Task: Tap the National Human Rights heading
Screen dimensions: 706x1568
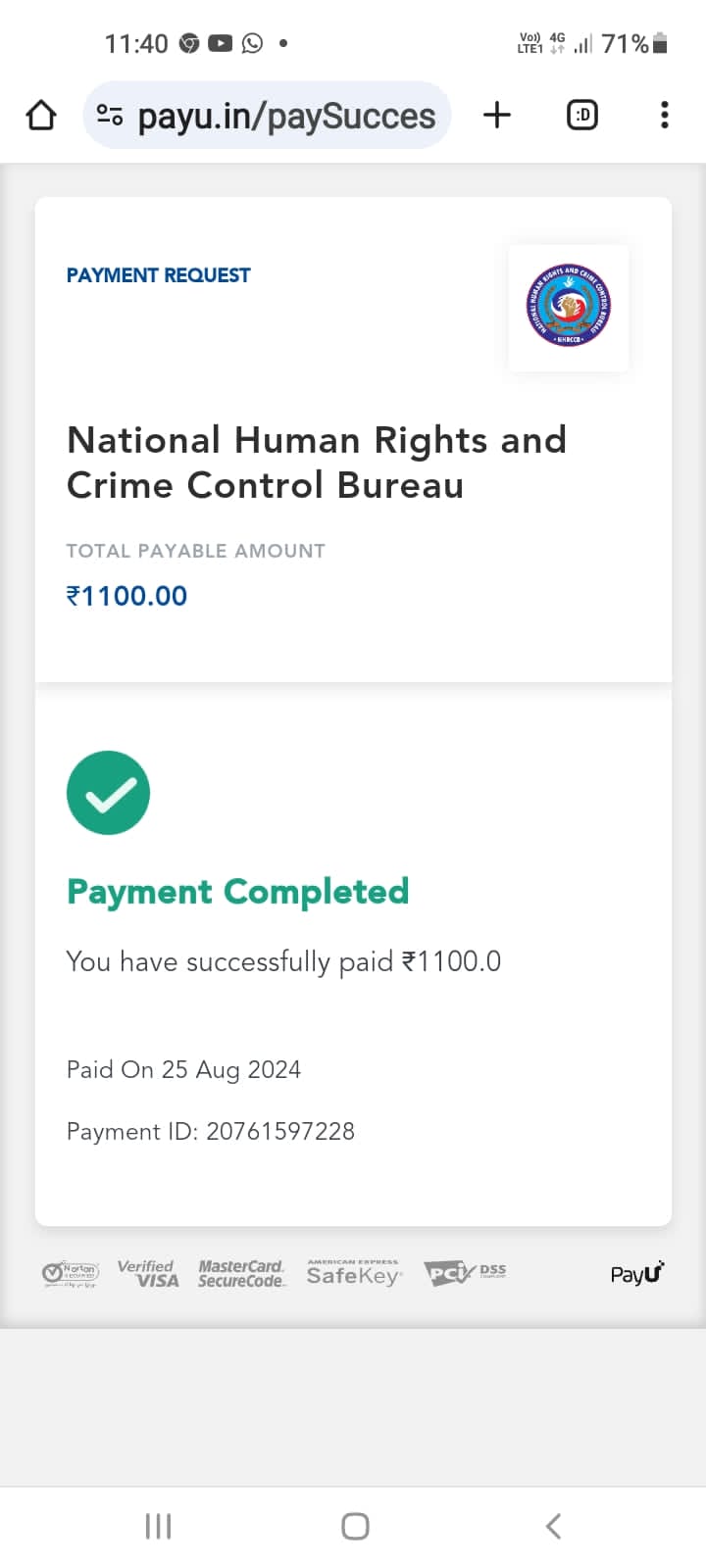Action: point(316,463)
